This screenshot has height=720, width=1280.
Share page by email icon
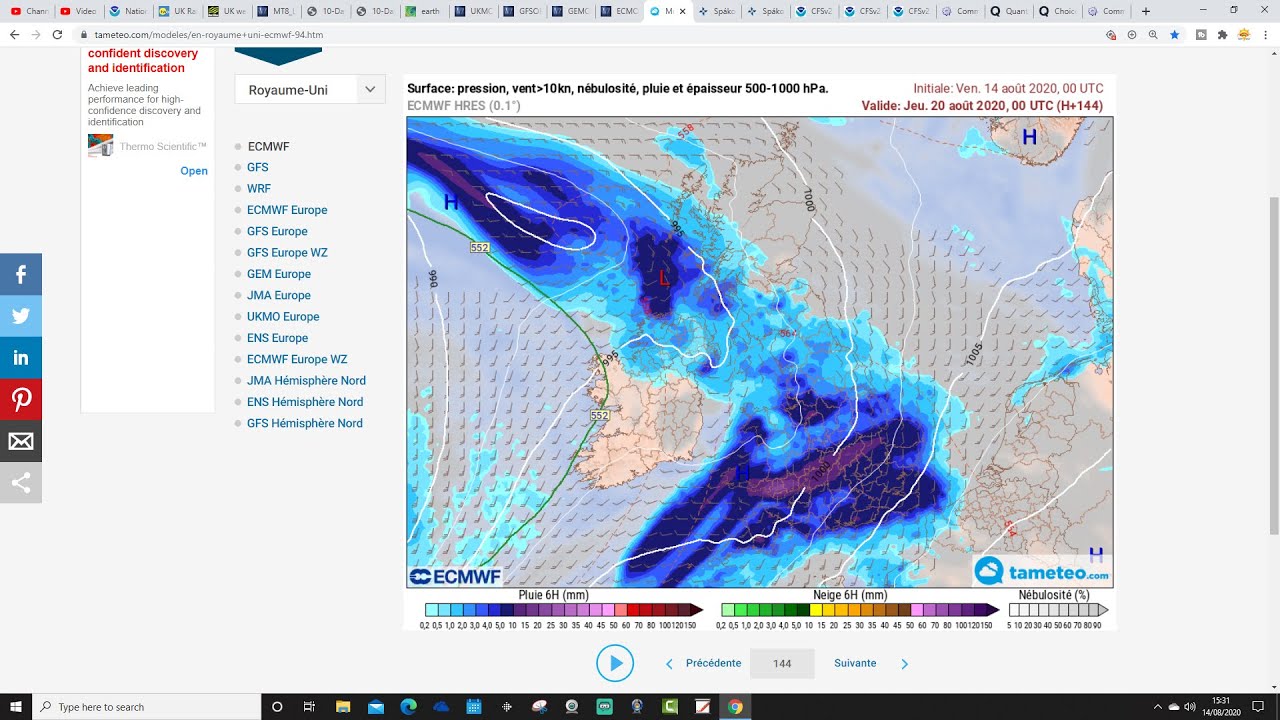21,442
